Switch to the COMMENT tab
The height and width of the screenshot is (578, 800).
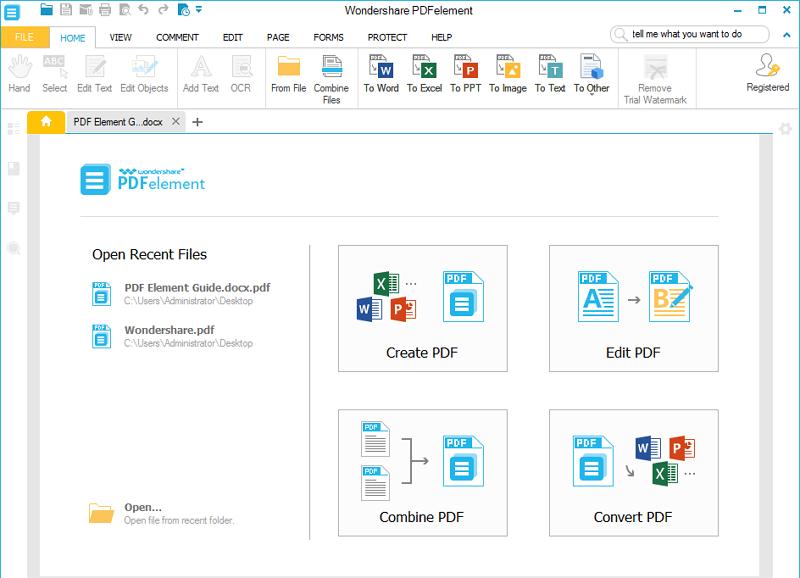[x=174, y=36]
